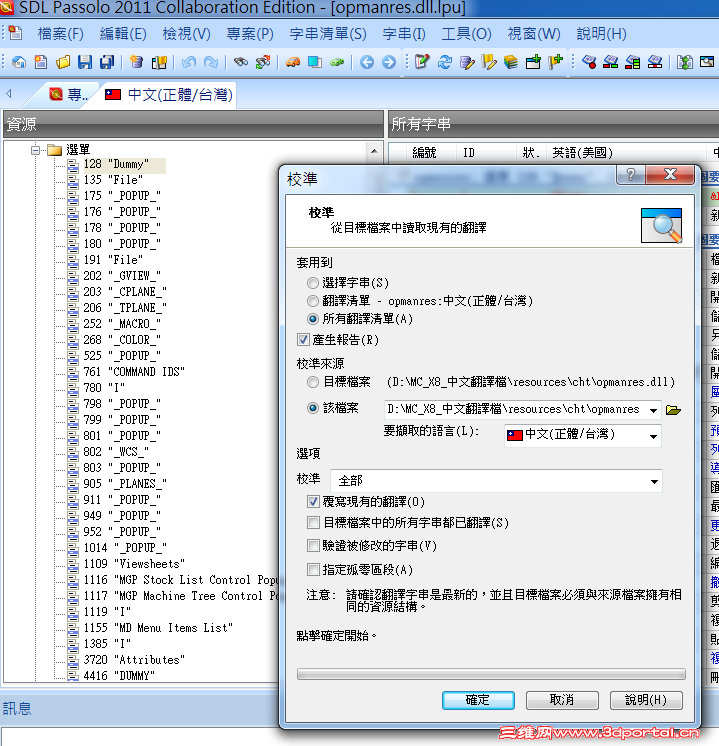Open the 字串清單(S) menu
719x746 pixels.
click(328, 34)
